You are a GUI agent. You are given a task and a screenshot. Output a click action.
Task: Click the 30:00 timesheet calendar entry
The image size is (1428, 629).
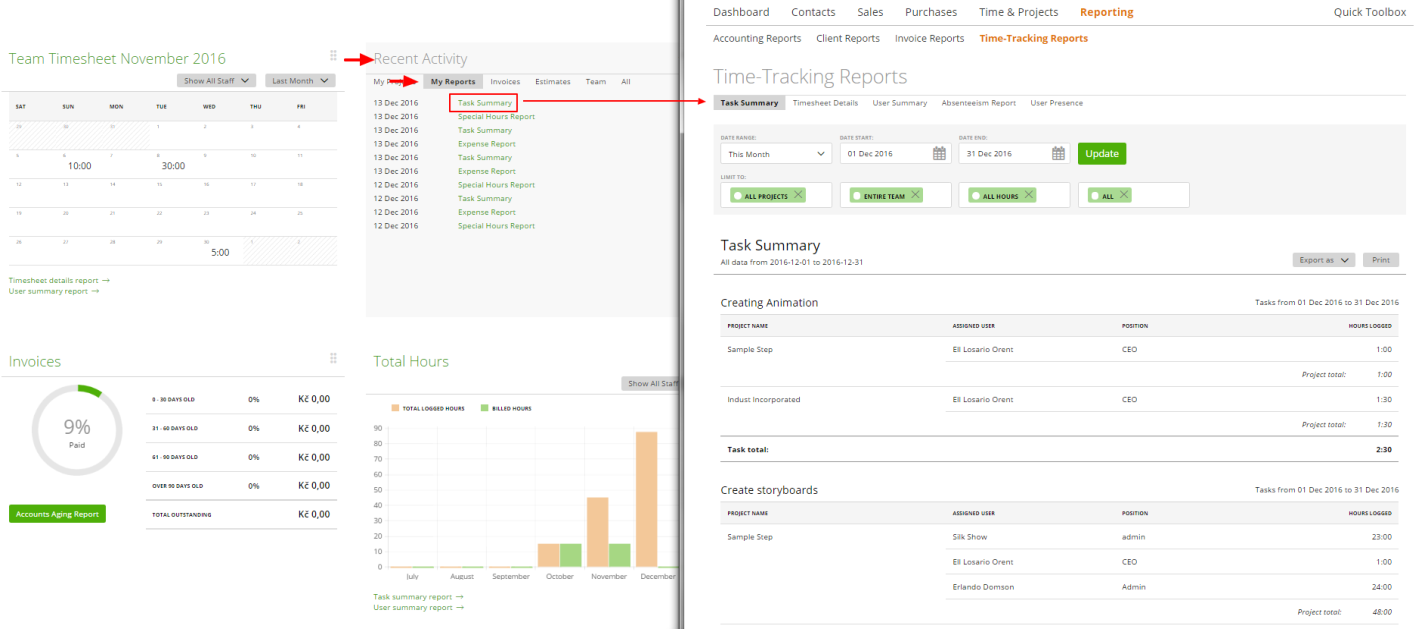click(x=173, y=166)
